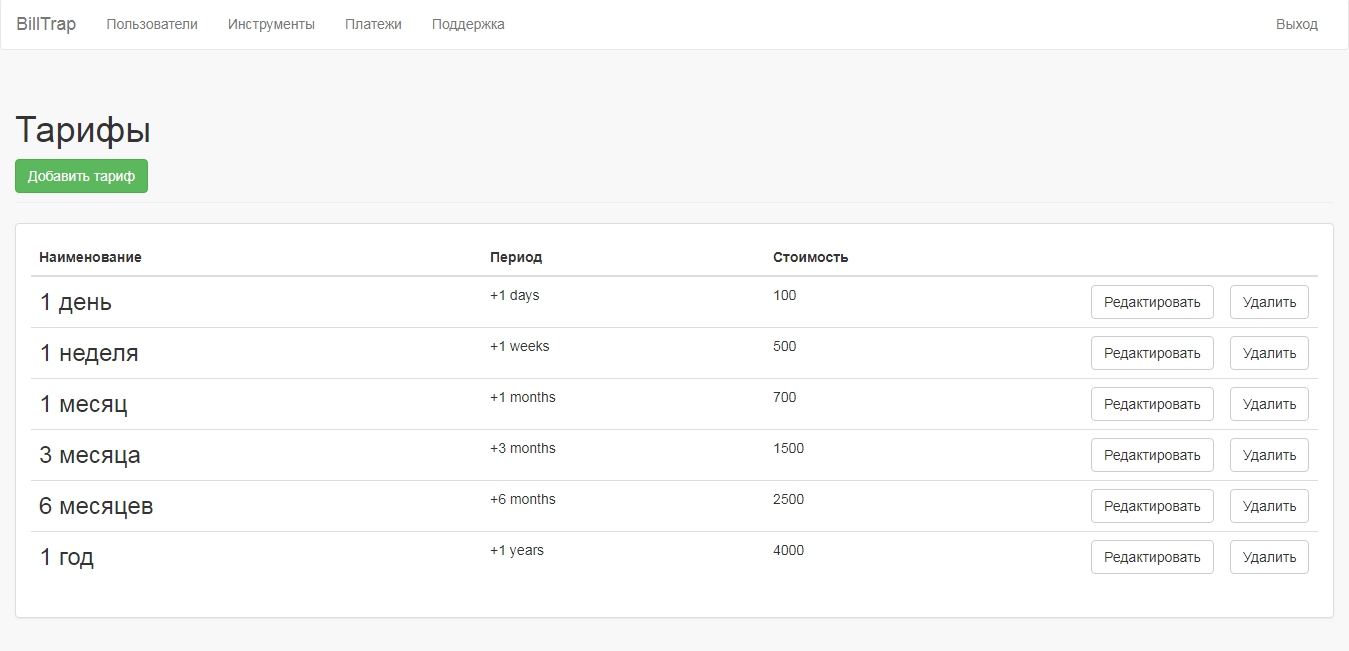Screen dimensions: 1349x651
Task: Open the Инструменты menu
Action: (271, 24)
